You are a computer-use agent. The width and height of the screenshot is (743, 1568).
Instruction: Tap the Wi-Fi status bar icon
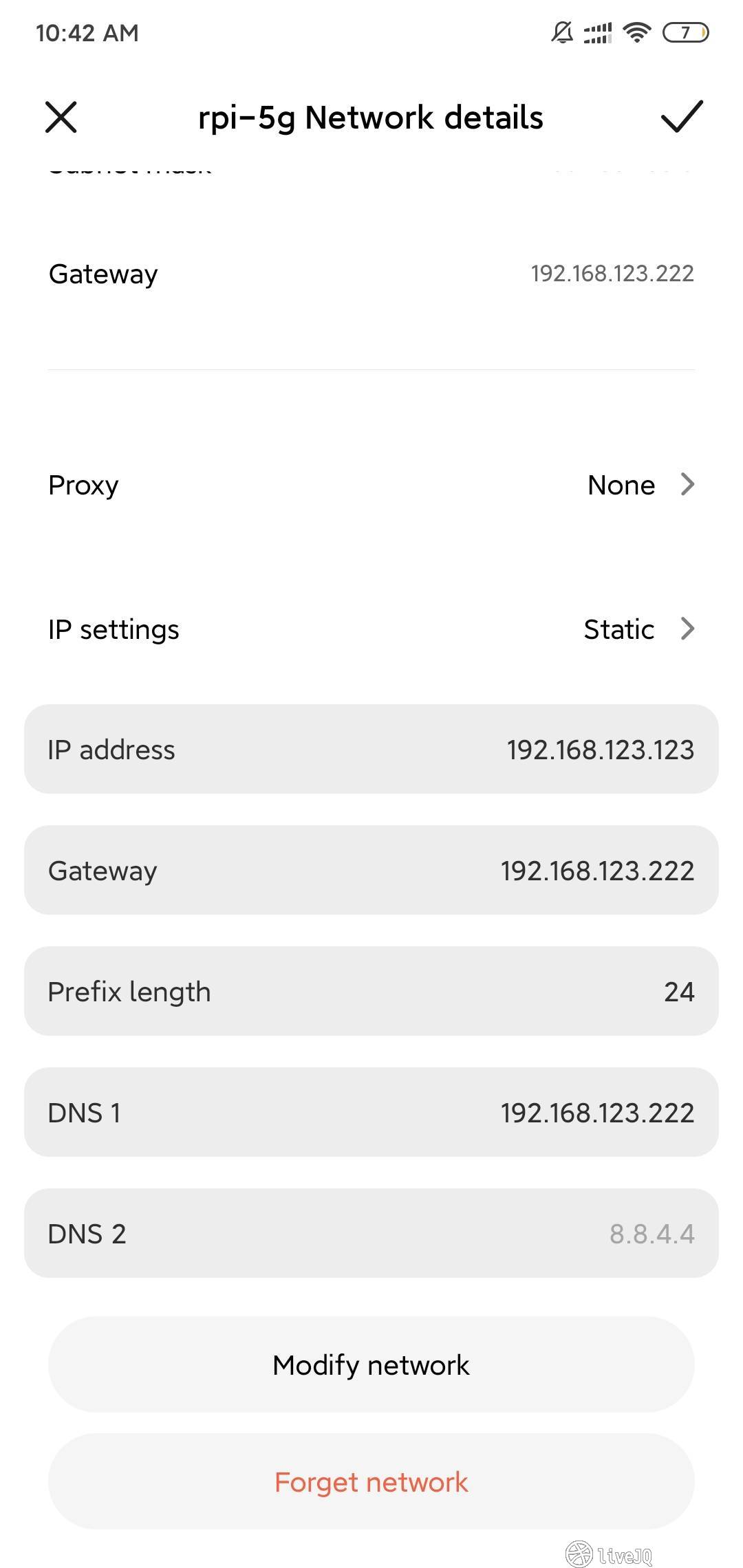(637, 32)
